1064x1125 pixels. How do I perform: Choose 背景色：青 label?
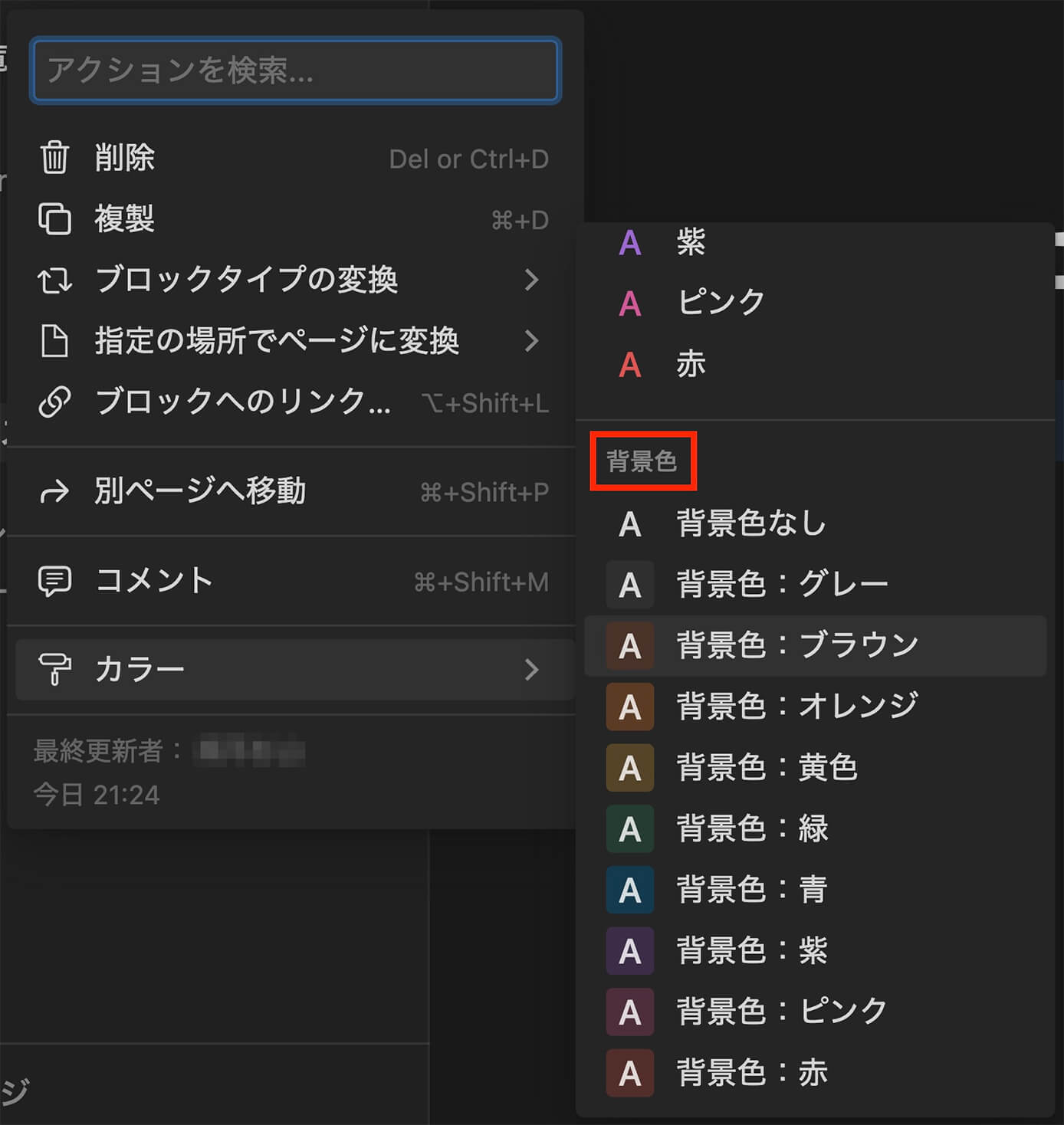(x=752, y=890)
